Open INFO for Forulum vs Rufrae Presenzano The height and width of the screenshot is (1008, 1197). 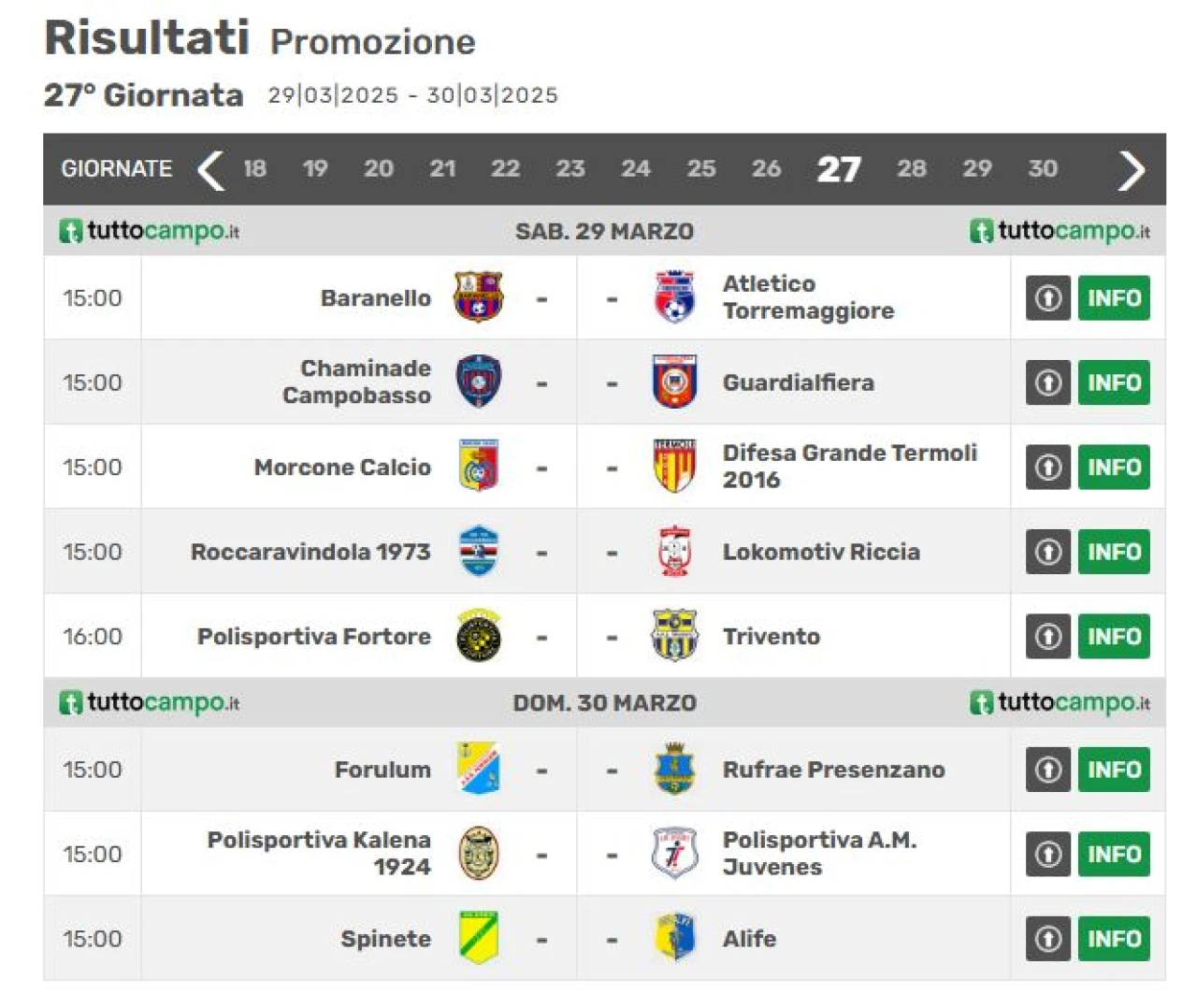[x=1114, y=770]
